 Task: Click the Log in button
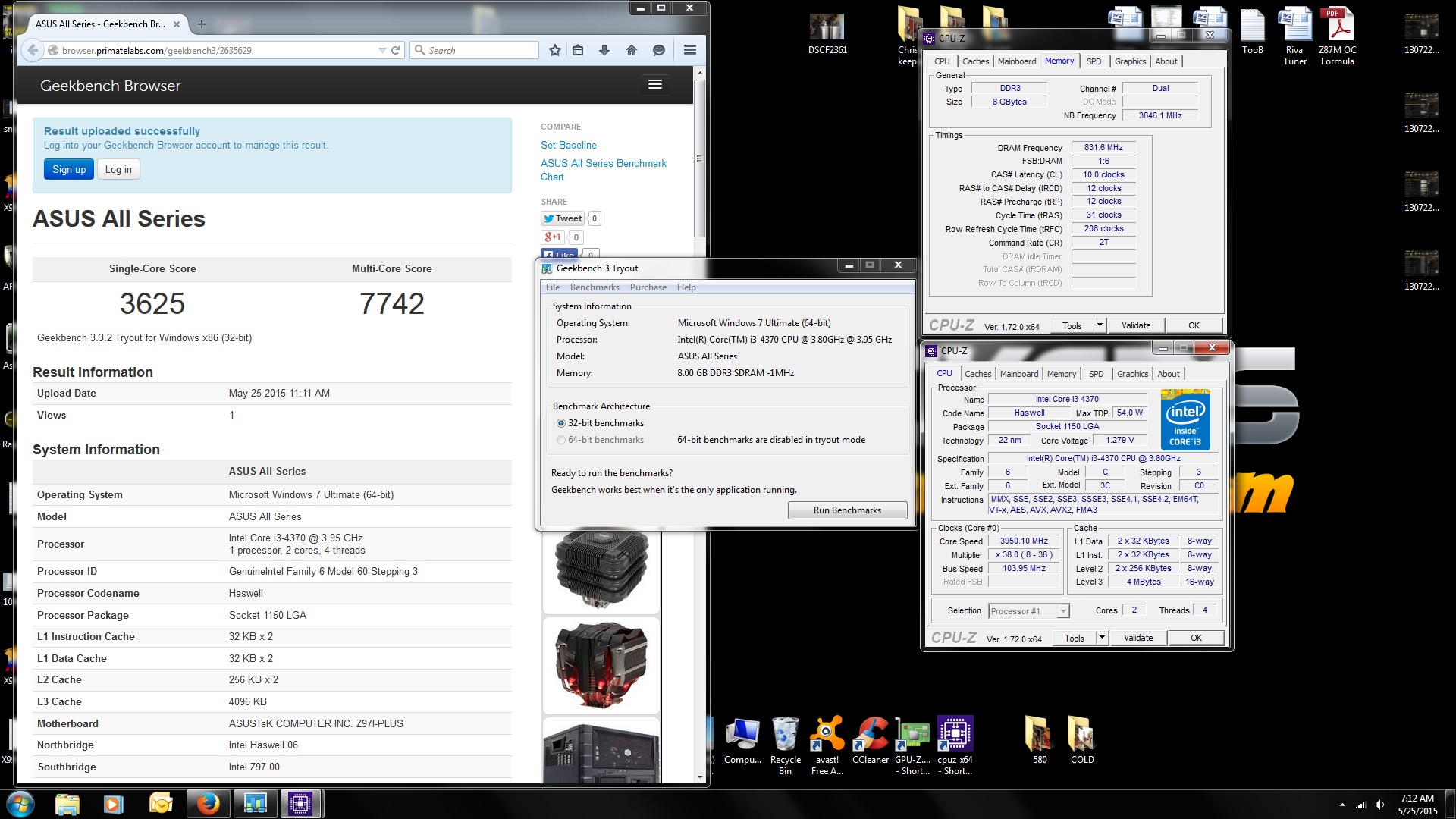[x=118, y=170]
